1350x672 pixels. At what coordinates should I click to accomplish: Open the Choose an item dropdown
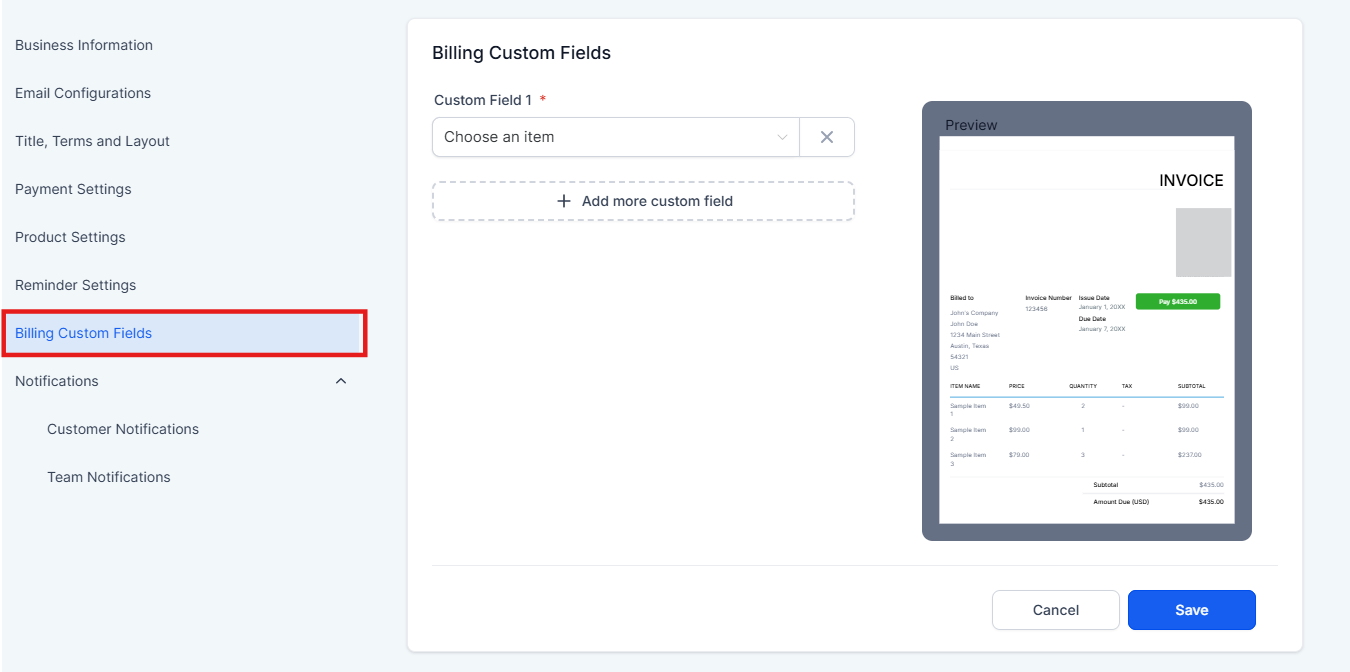[x=615, y=137]
